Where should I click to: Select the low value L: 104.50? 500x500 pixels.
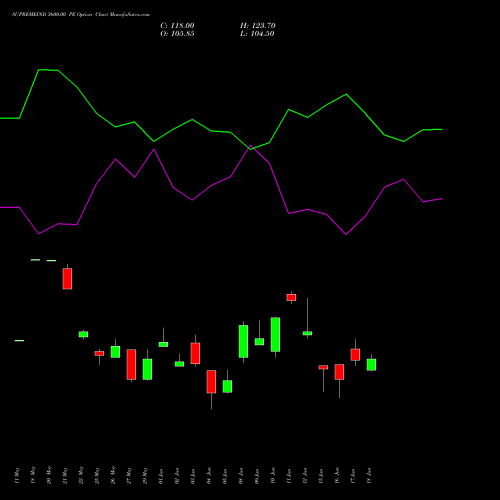257,34
